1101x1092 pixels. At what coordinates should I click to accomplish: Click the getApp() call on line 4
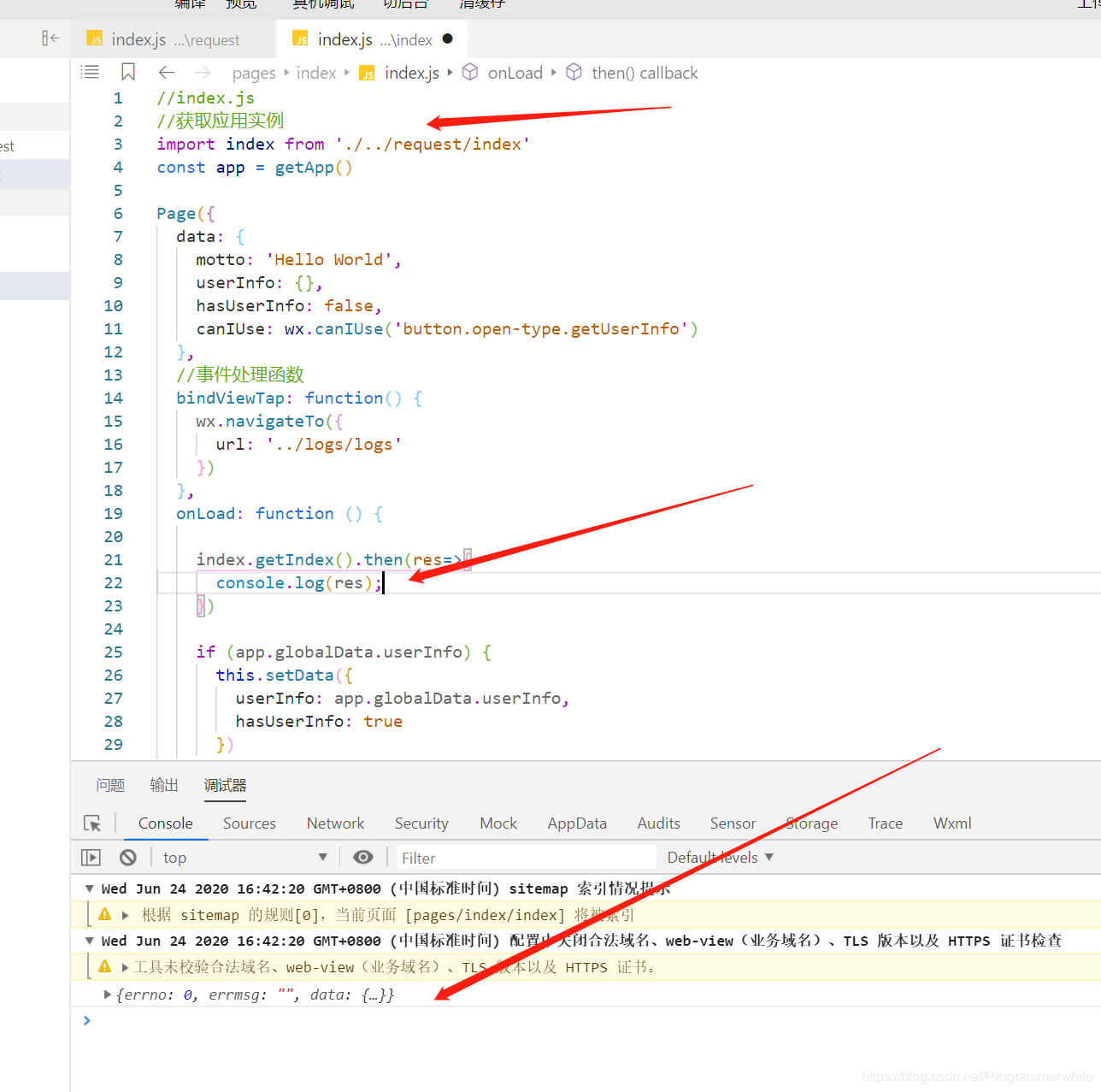point(314,168)
